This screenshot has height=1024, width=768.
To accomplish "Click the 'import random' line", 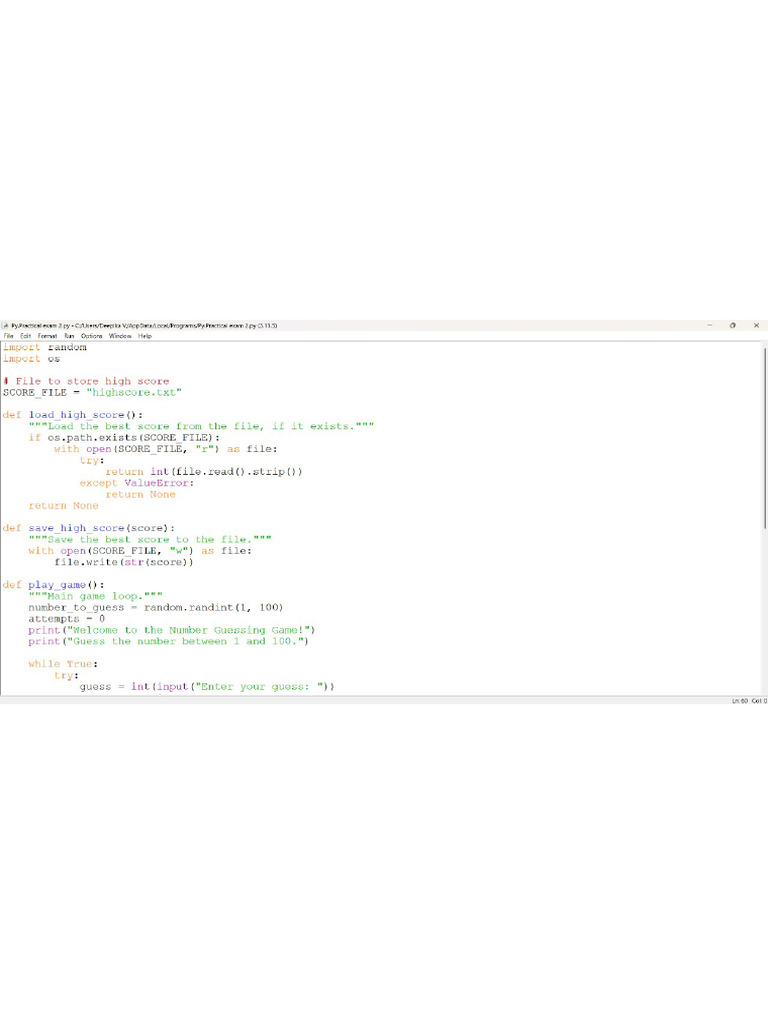I will click(x=44, y=347).
